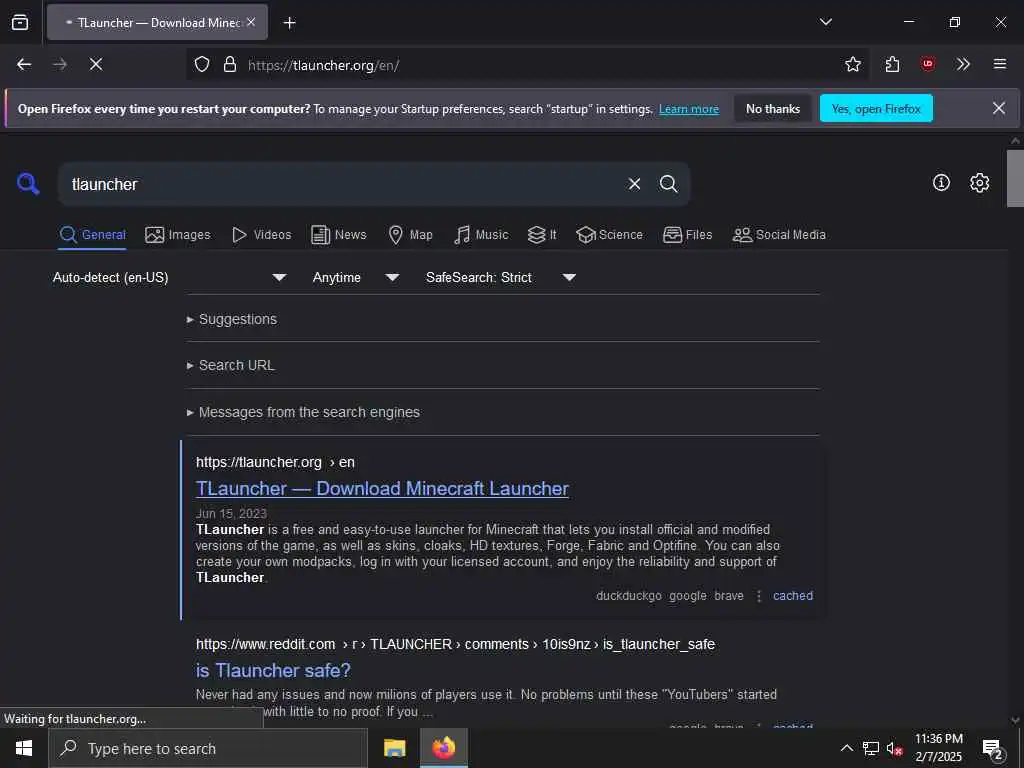Open the taskbar clock and date
Screen dimensions: 1024x768
point(938,748)
